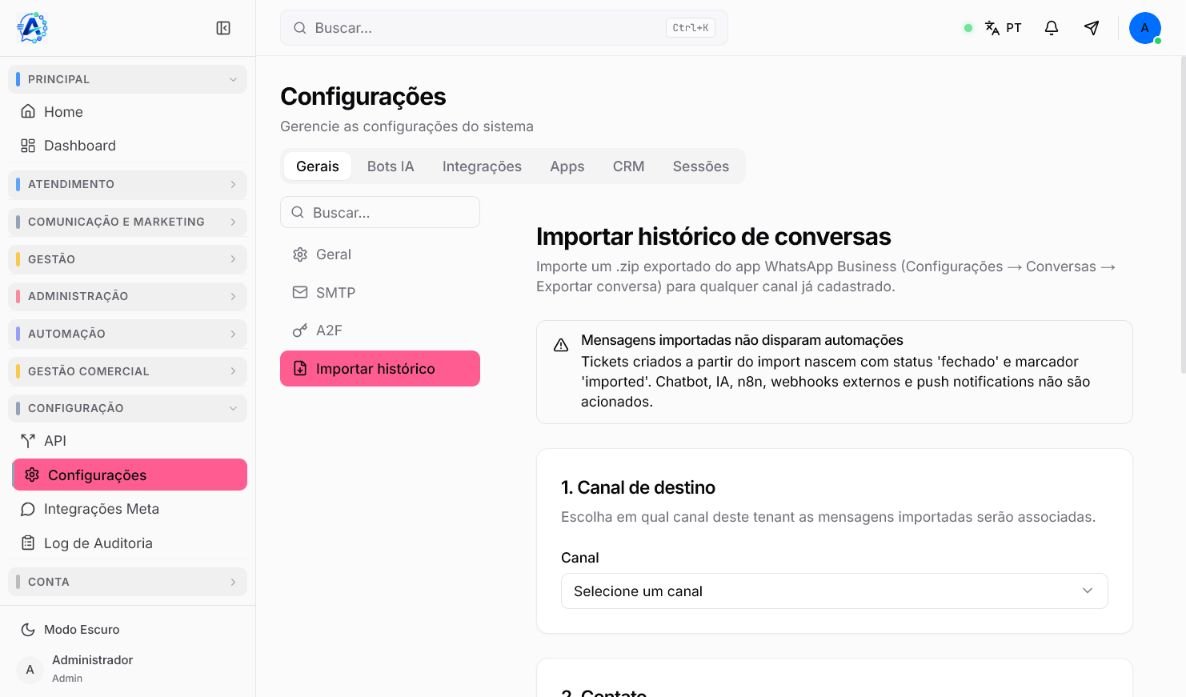Click the Importar histórico file icon

coord(300,369)
